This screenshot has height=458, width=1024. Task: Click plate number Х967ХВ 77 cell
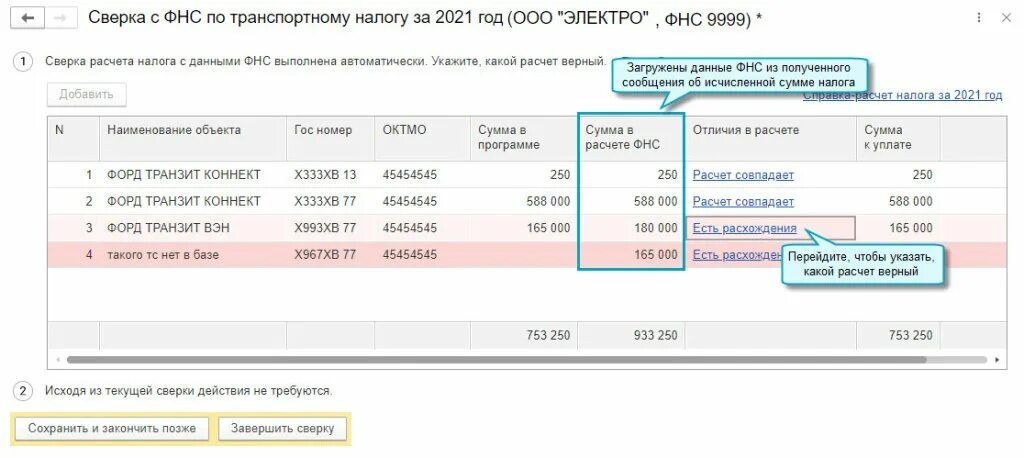330,255
